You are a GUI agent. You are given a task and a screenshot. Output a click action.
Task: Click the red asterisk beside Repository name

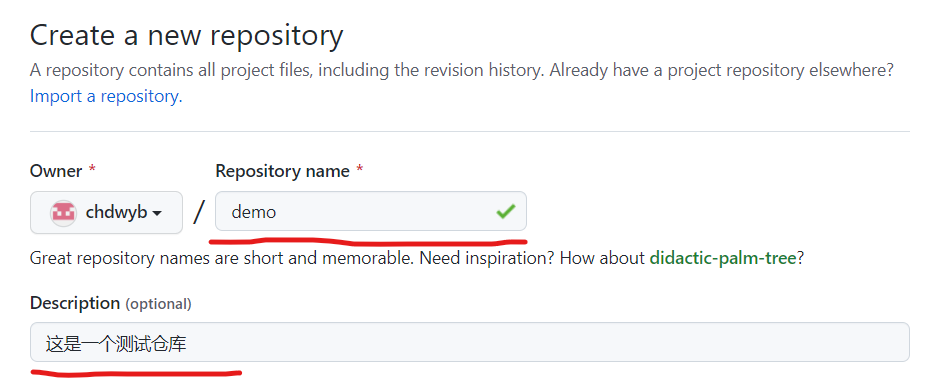359,170
